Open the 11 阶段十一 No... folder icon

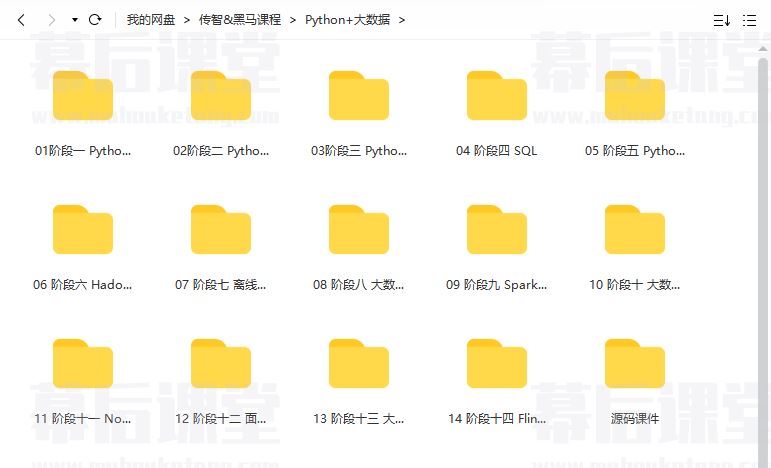[x=83, y=363]
